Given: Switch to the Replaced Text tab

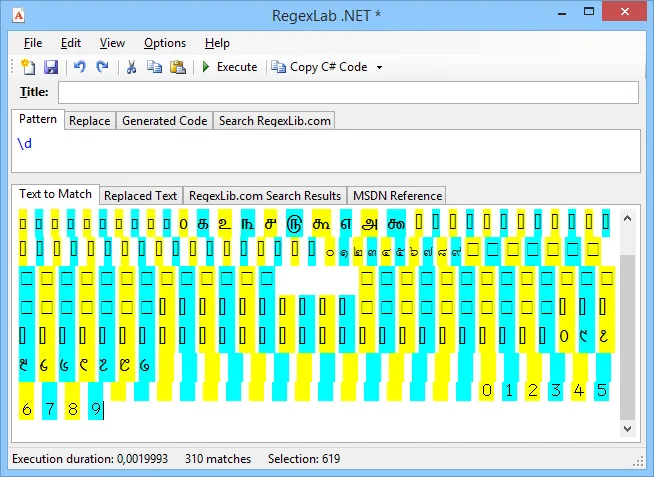Looking at the screenshot, I should tap(141, 196).
